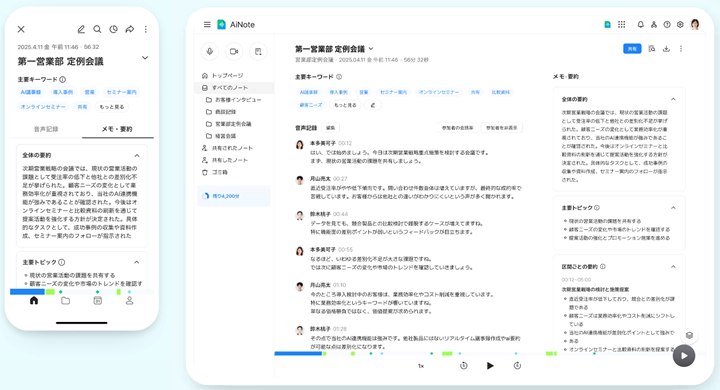720x390 pixels.
Task: Click the blue 共有 share button
Action: [x=632, y=49]
